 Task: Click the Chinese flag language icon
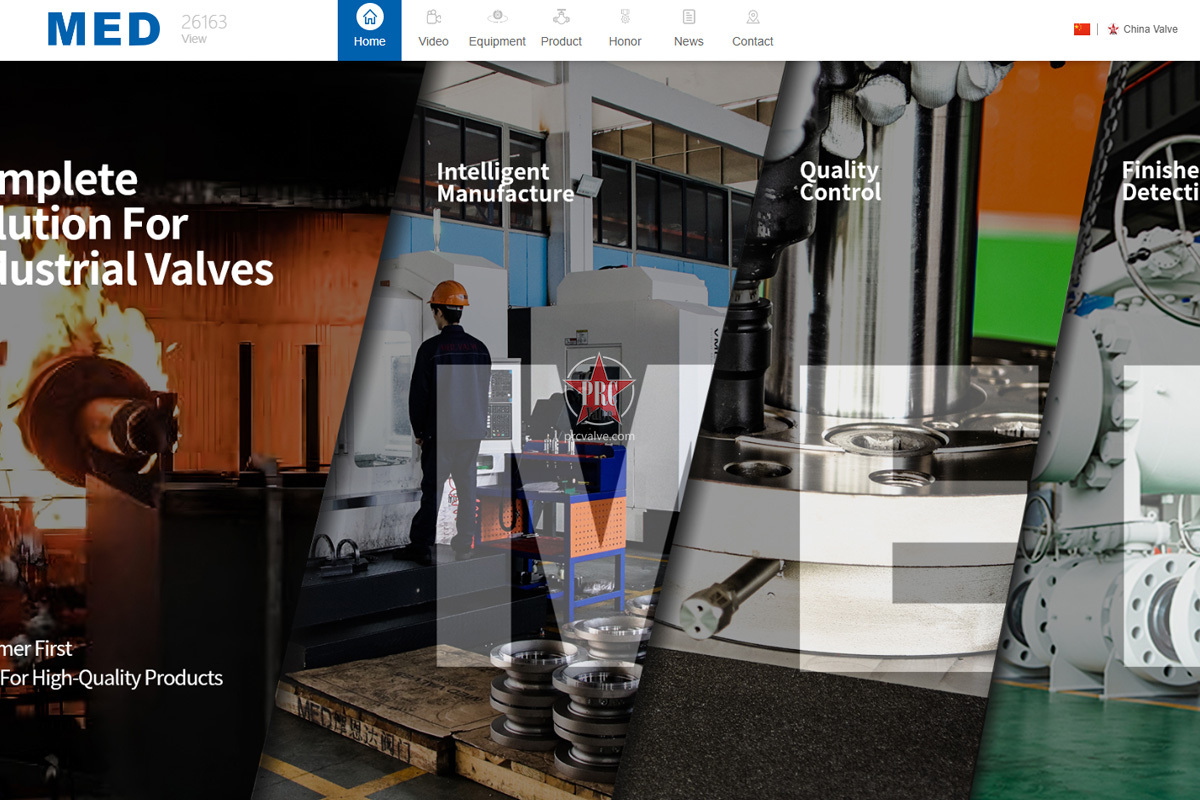pyautogui.click(x=1082, y=29)
